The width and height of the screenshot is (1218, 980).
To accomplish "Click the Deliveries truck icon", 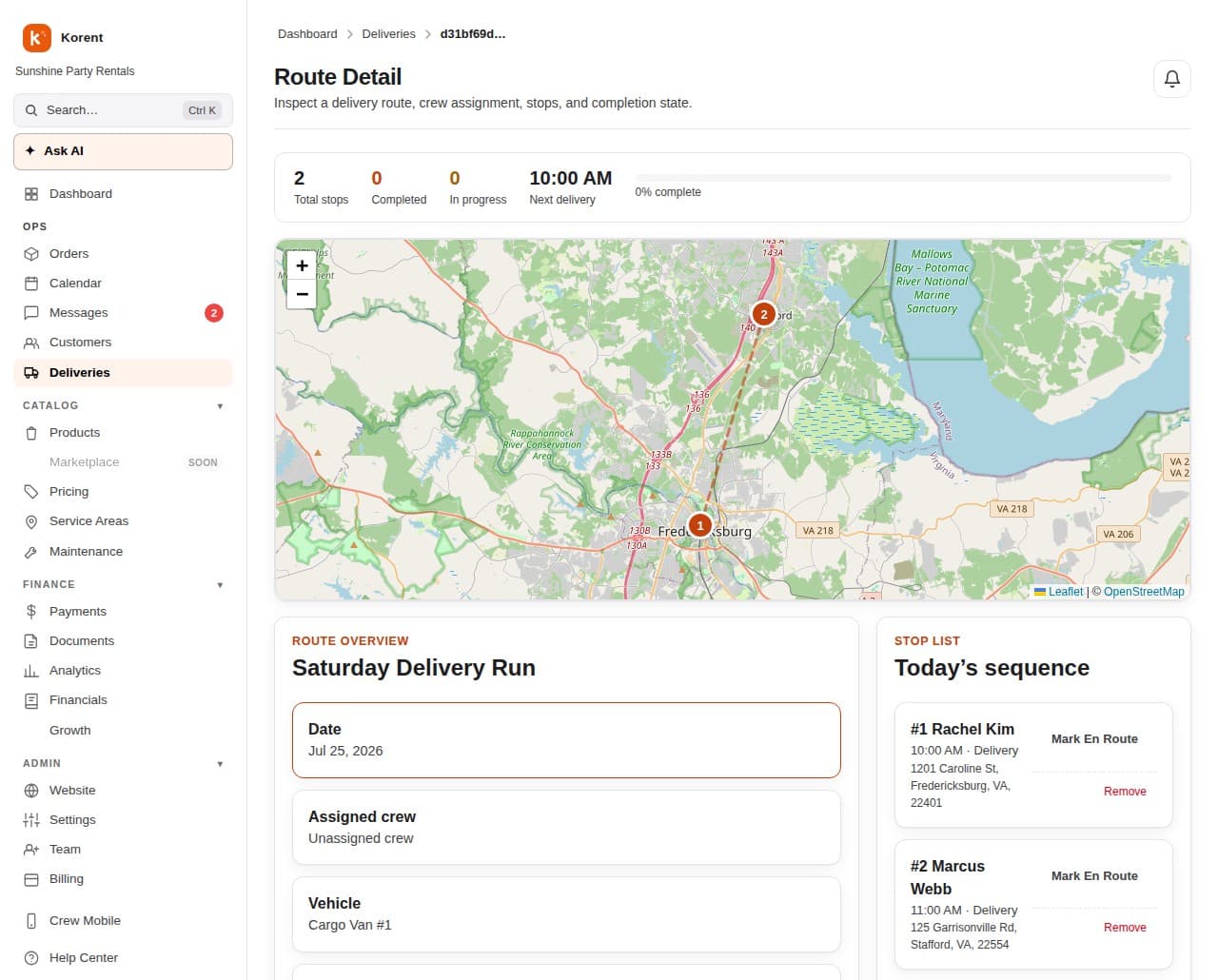I will click(x=31, y=373).
